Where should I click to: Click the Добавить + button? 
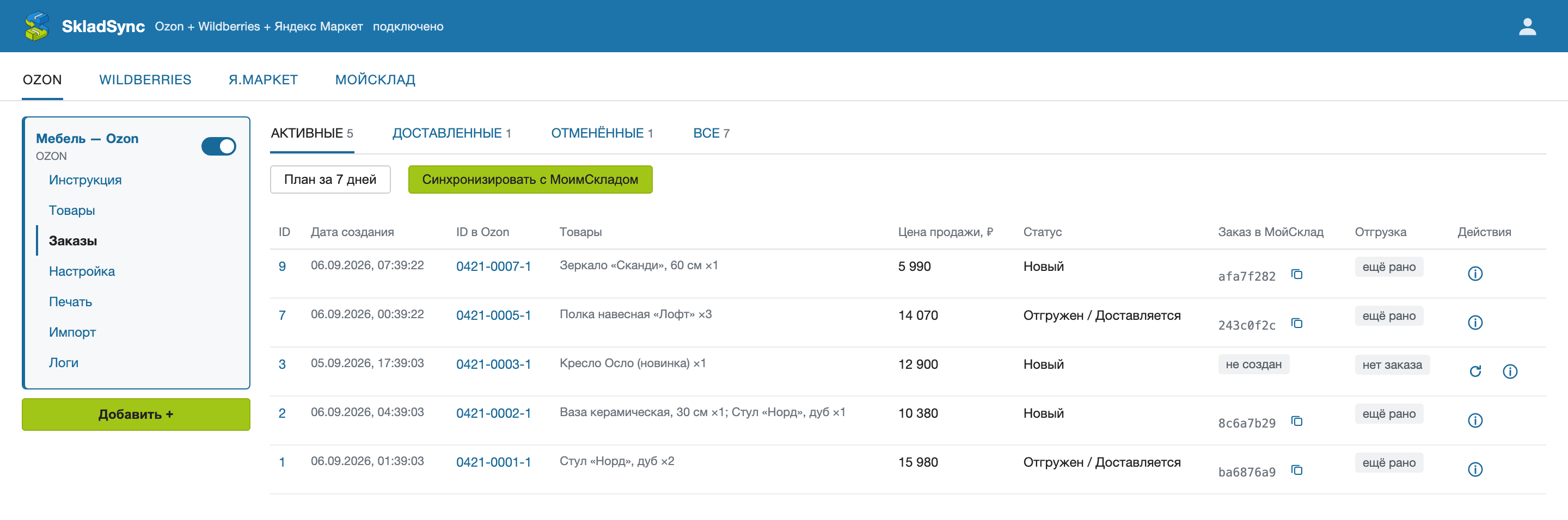[136, 415]
